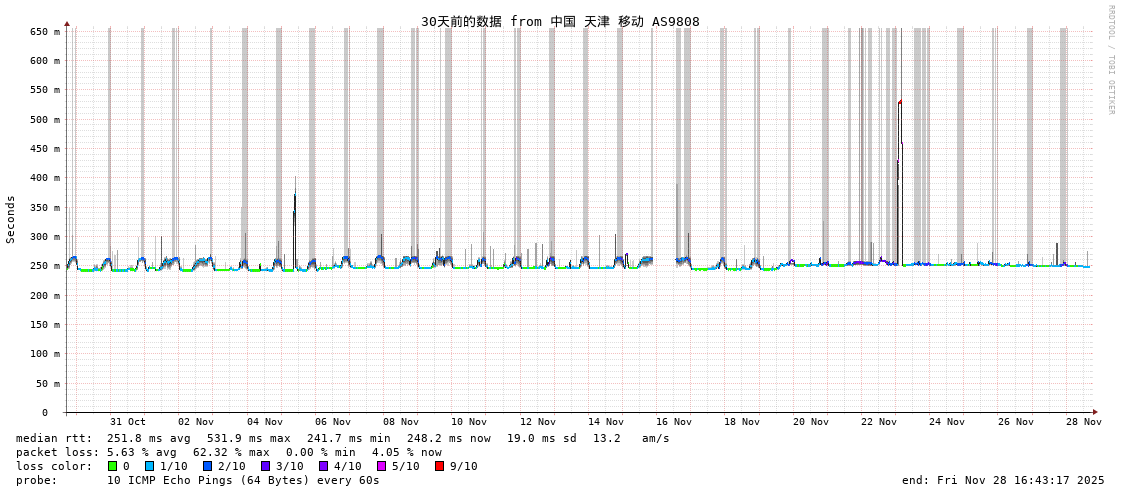Click the graph title mentioning AS9808
The image size is (1121, 494).
pyautogui.click(x=560, y=21)
